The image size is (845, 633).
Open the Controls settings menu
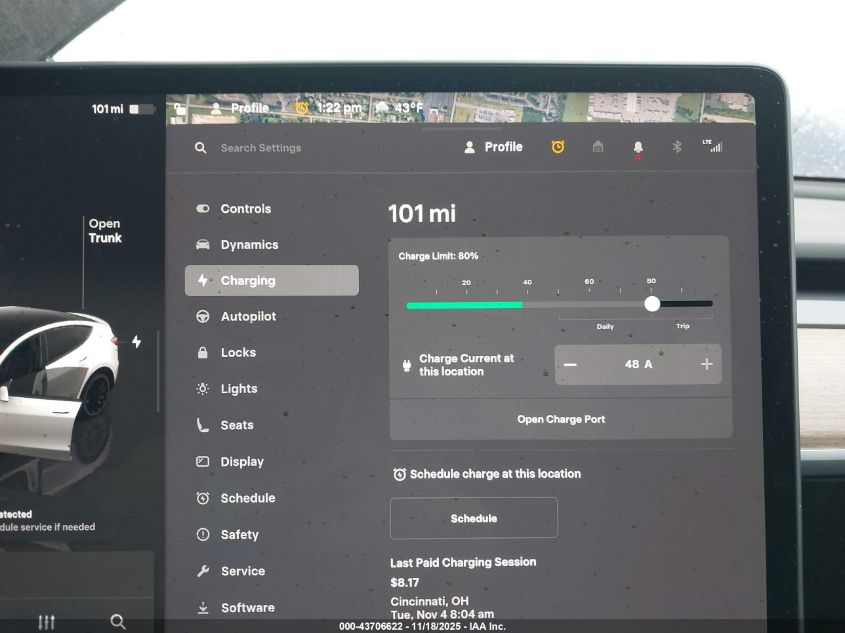pyautogui.click(x=245, y=209)
